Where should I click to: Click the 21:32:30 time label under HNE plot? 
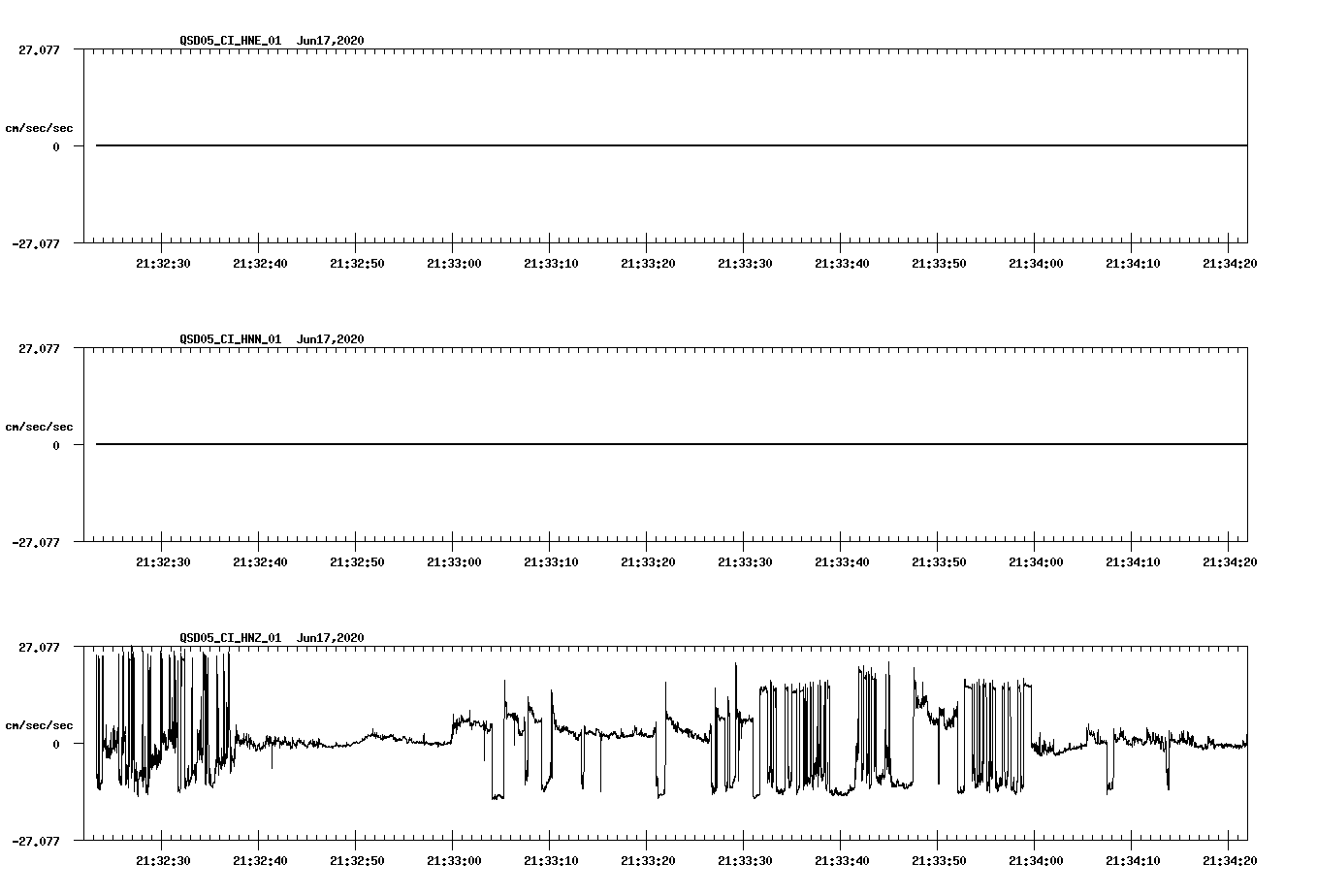pyautogui.click(x=163, y=264)
